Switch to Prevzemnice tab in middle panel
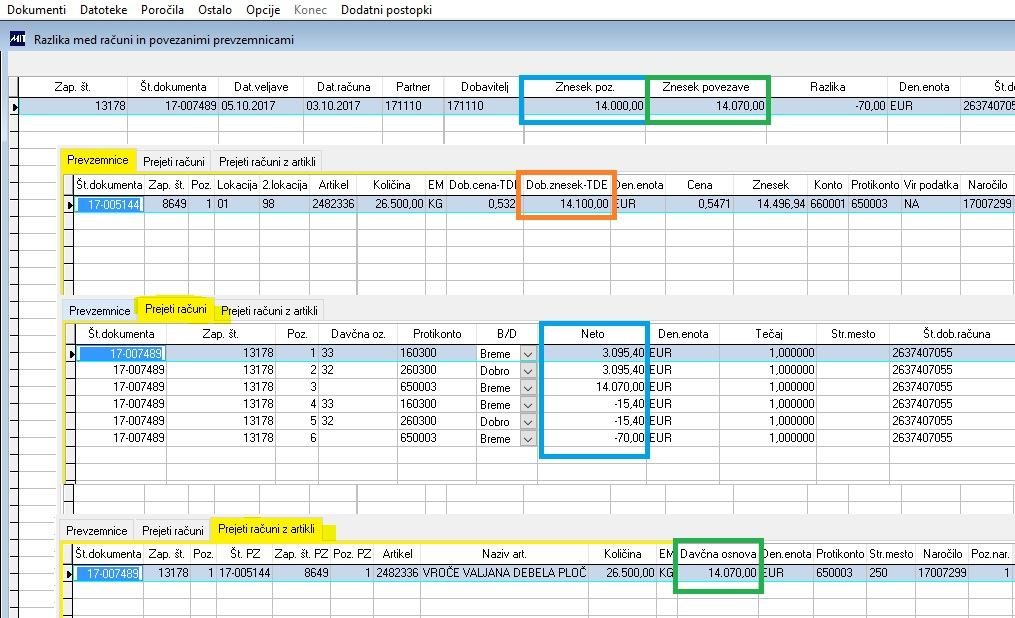The width and height of the screenshot is (1015, 618). (100, 311)
